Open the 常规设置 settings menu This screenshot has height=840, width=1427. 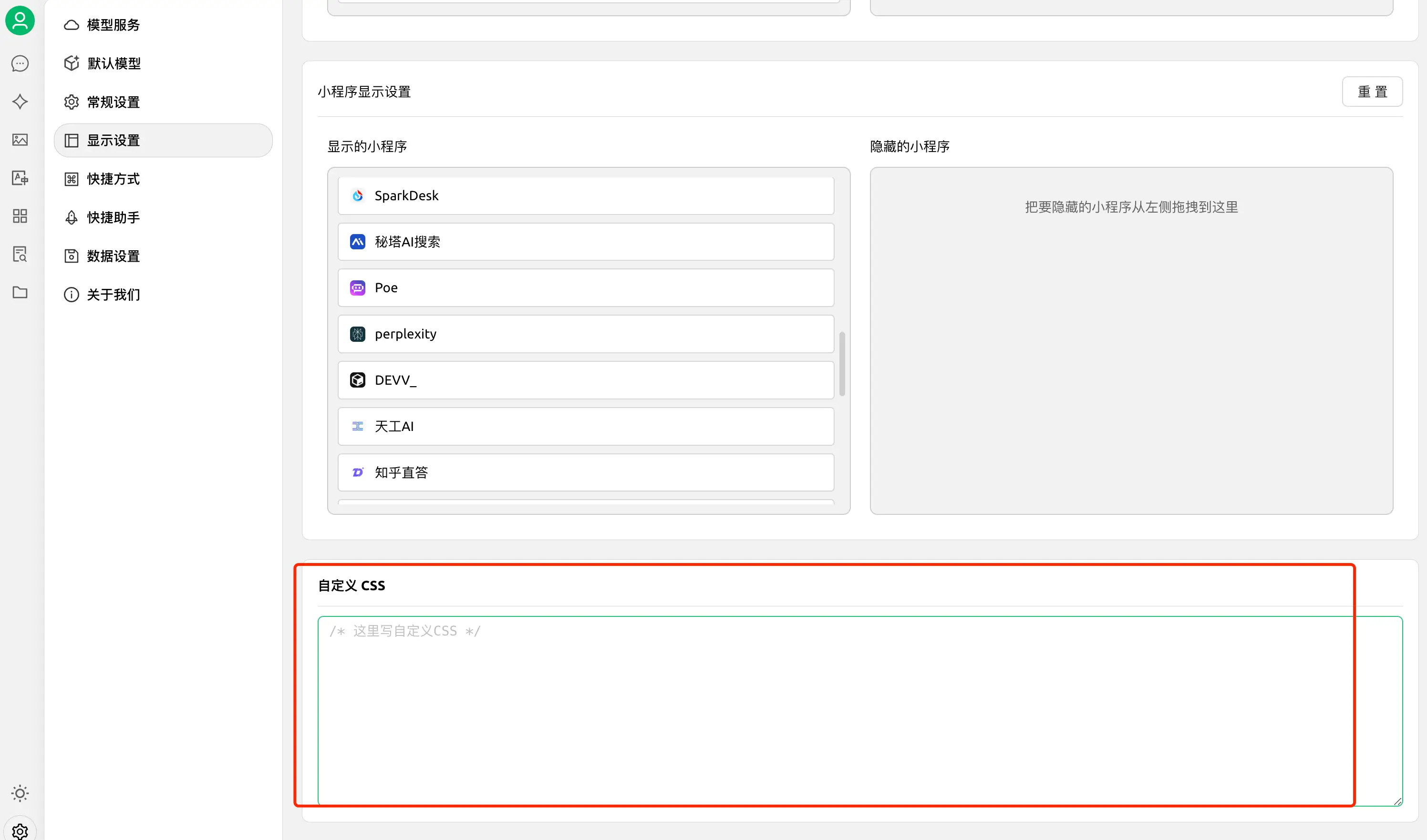[x=163, y=102]
